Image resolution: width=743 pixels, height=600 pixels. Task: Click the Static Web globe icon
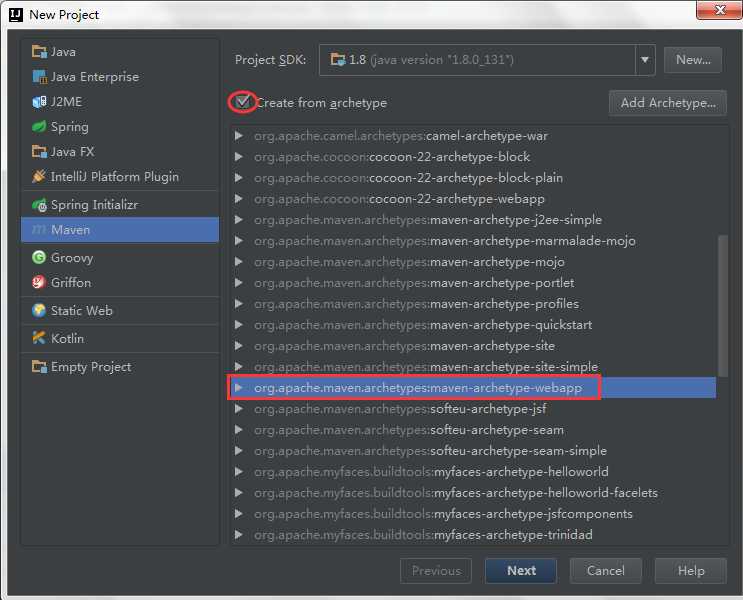(39, 311)
